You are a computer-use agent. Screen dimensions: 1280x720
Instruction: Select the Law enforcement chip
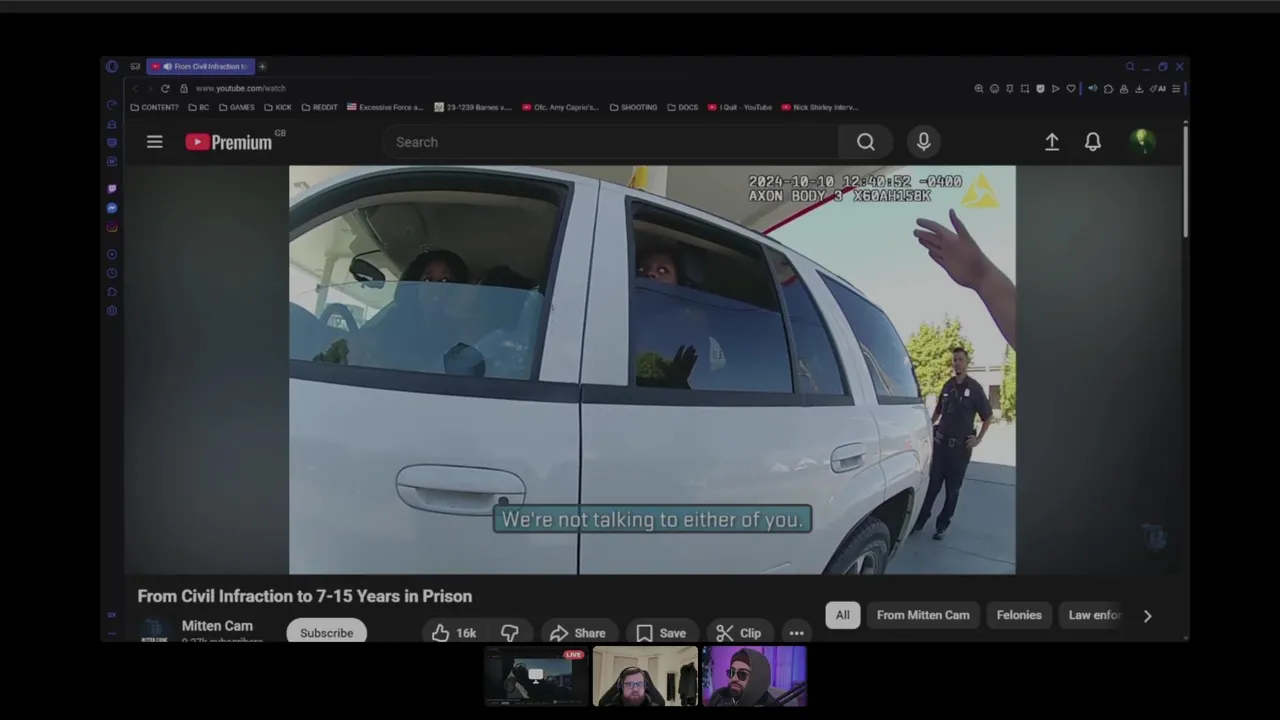tap(1094, 615)
